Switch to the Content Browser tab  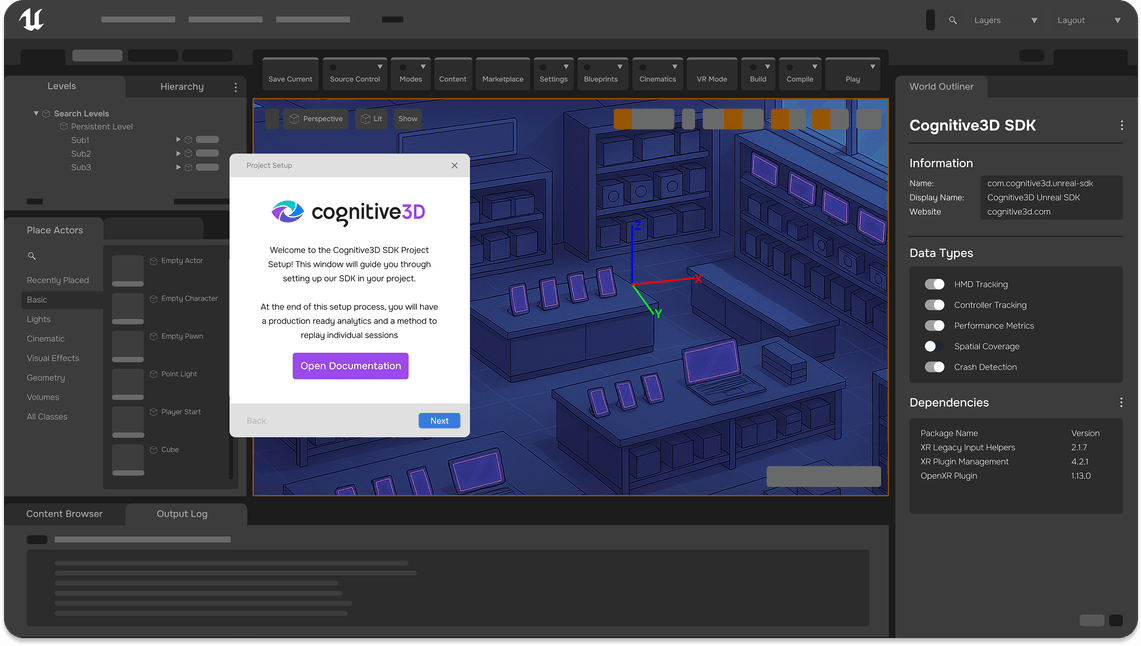64,514
